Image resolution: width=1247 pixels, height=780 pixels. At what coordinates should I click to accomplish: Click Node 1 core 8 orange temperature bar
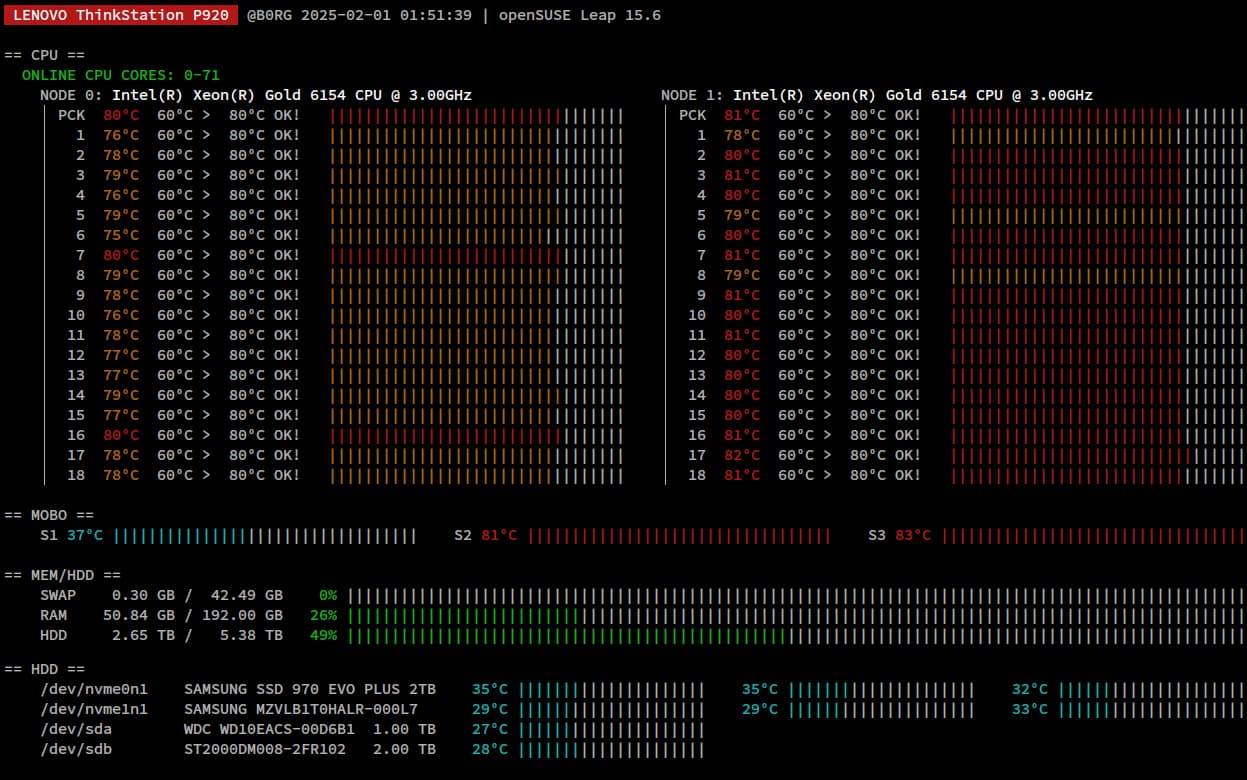pyautogui.click(x=1098, y=275)
